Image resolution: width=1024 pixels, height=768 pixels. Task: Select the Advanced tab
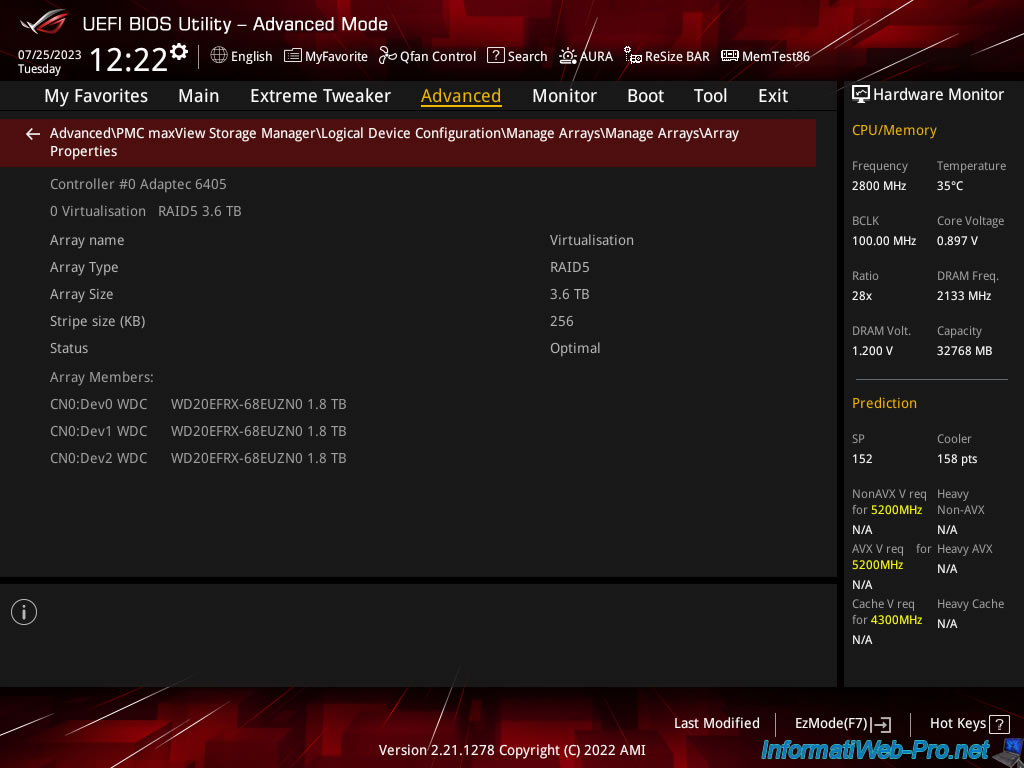(x=461, y=96)
